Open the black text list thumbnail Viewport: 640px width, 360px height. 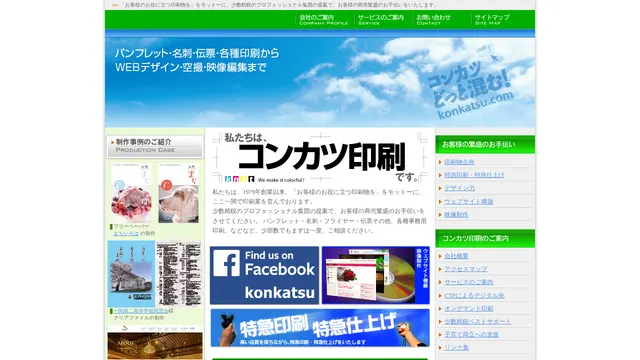tap(179, 273)
